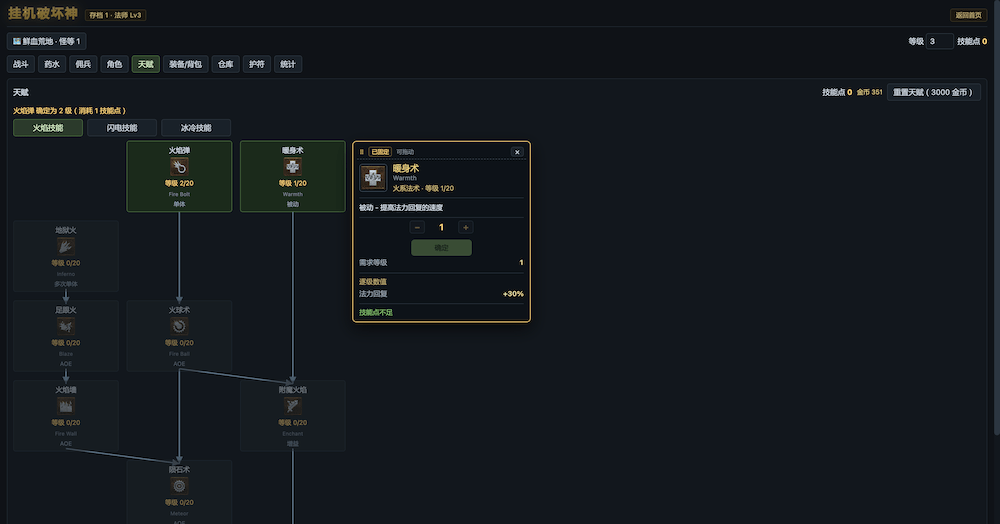The height and width of the screenshot is (524, 1000).
Task: Select the 暖身术 Warmth skill icon in the tree
Action: click(293, 167)
